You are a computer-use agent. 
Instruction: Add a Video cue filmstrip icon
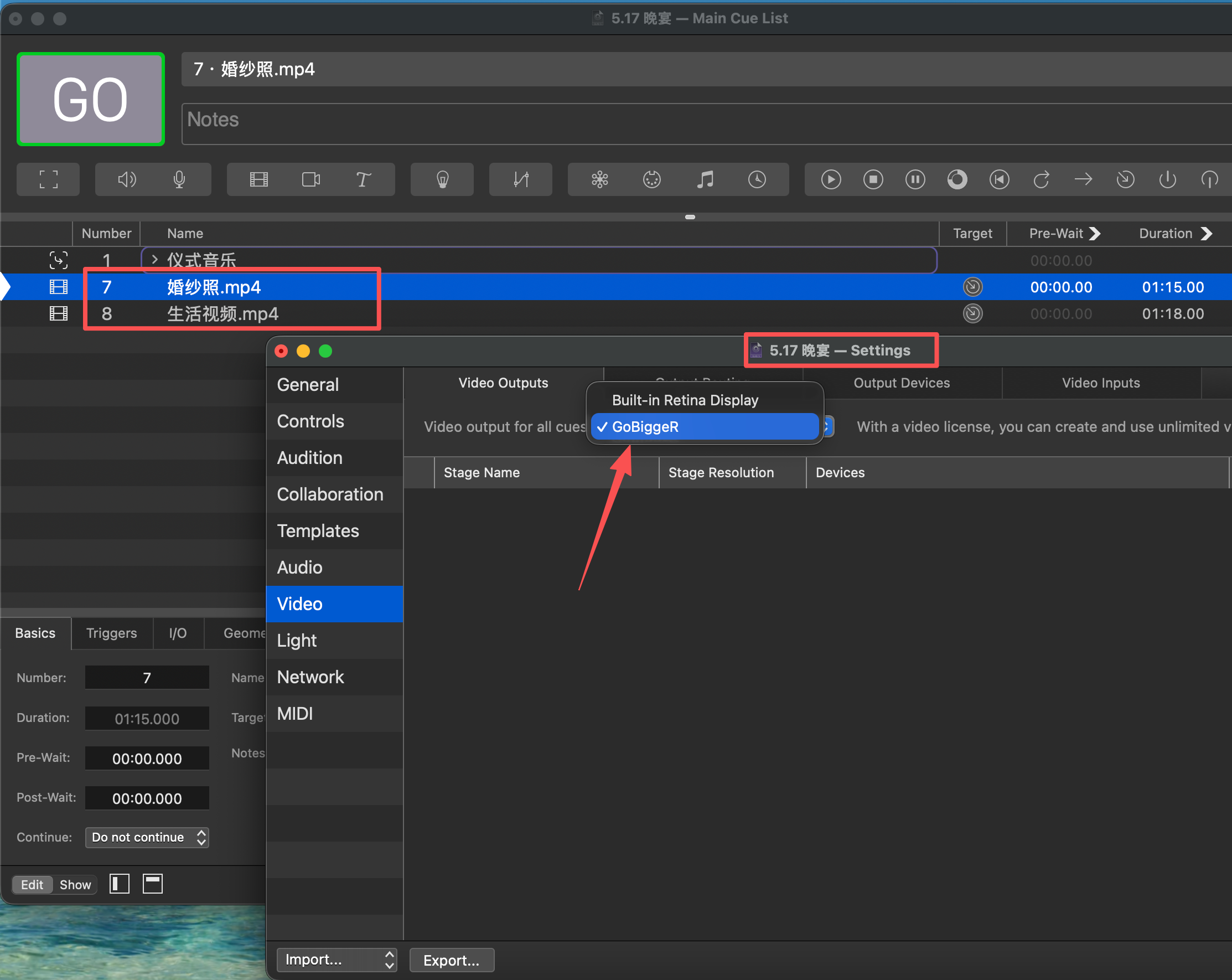[x=259, y=179]
